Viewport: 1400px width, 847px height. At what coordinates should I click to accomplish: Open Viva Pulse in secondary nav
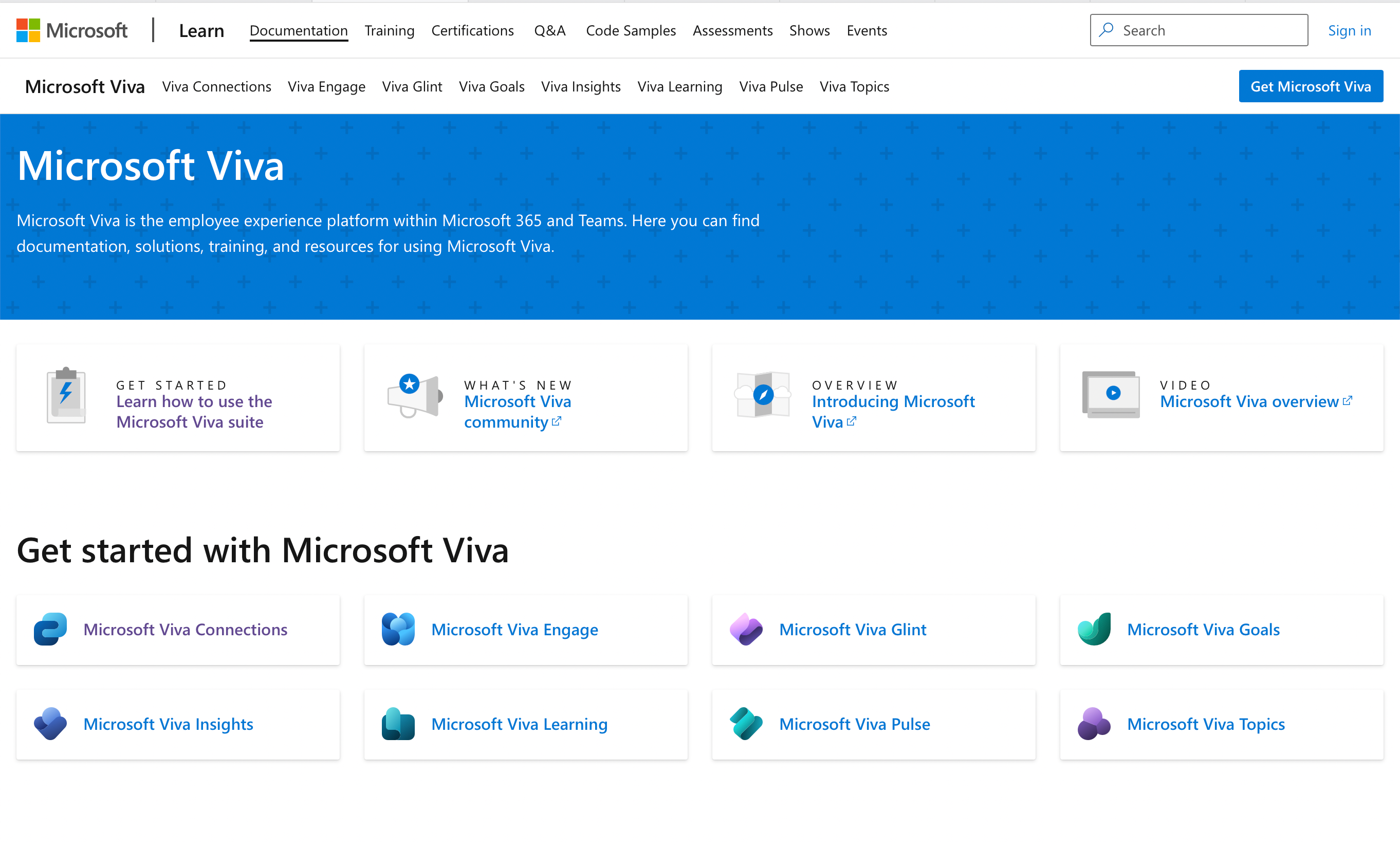pos(771,86)
